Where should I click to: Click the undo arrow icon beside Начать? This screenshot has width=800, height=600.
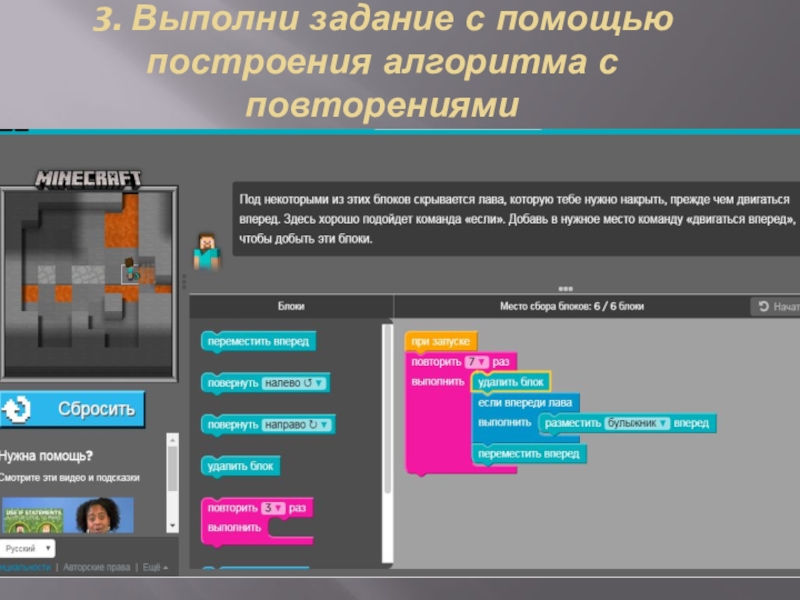(x=764, y=307)
